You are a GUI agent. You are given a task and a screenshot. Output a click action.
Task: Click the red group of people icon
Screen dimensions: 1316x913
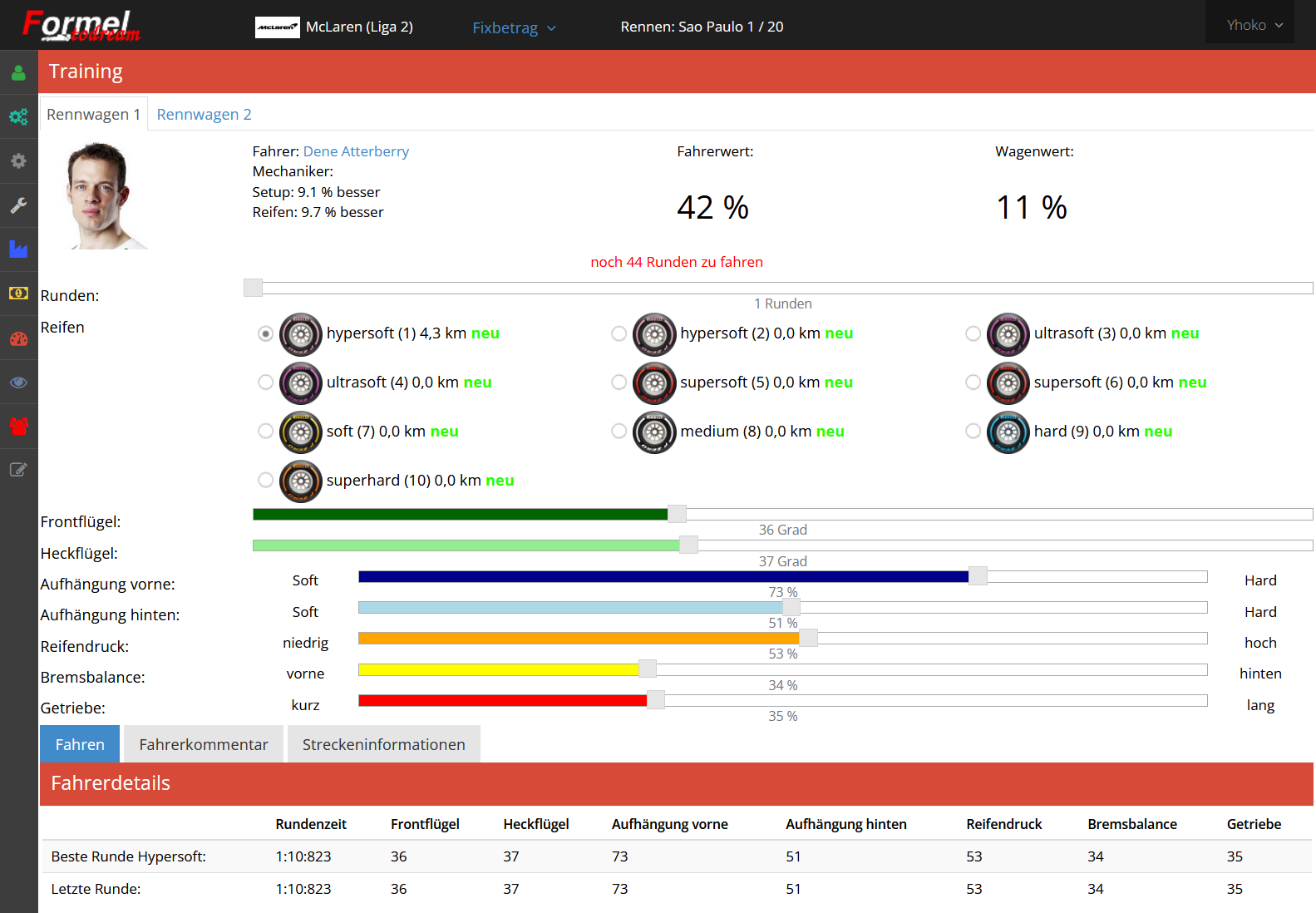pyautogui.click(x=18, y=426)
